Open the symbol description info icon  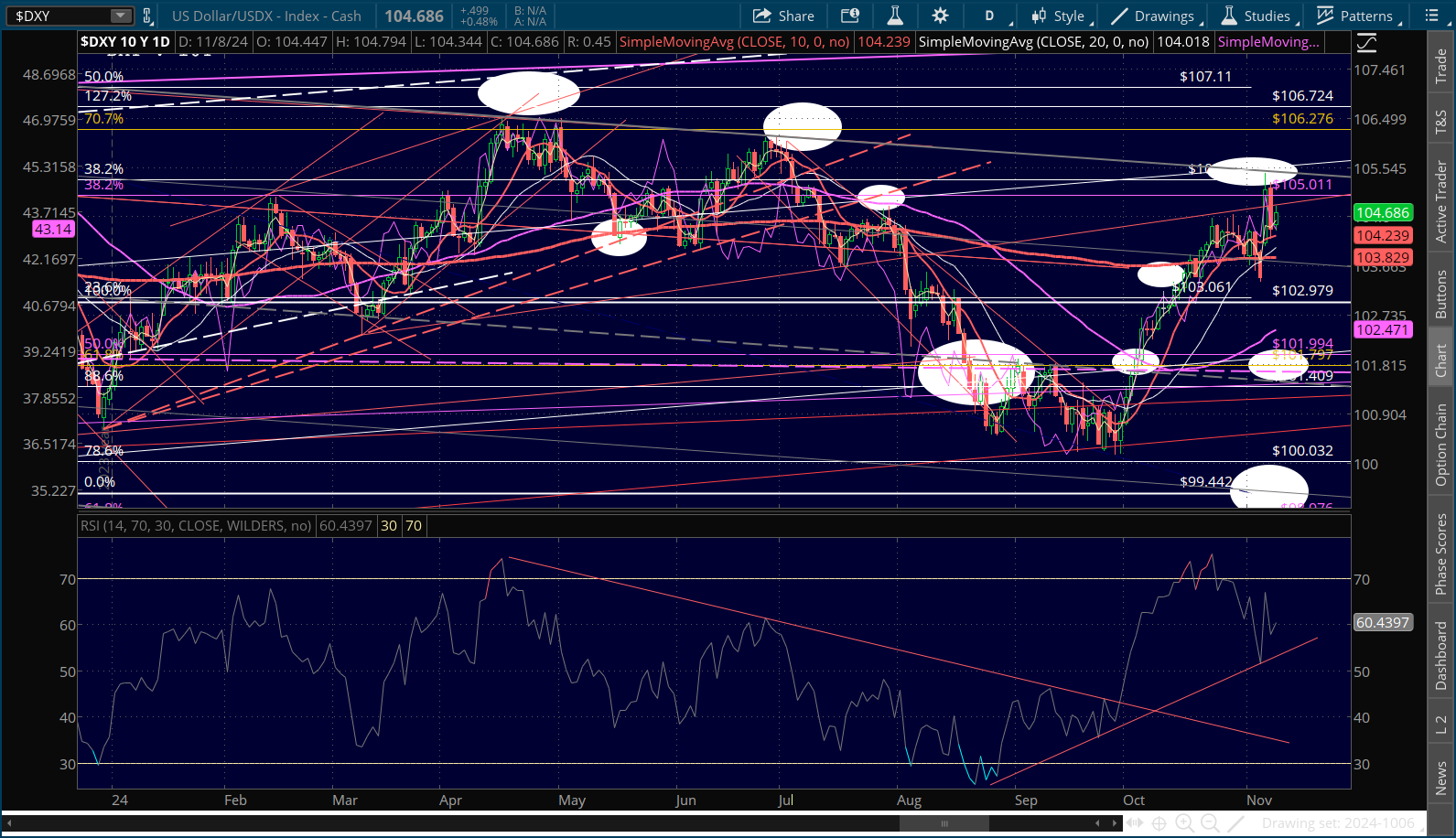pyautogui.click(x=850, y=16)
